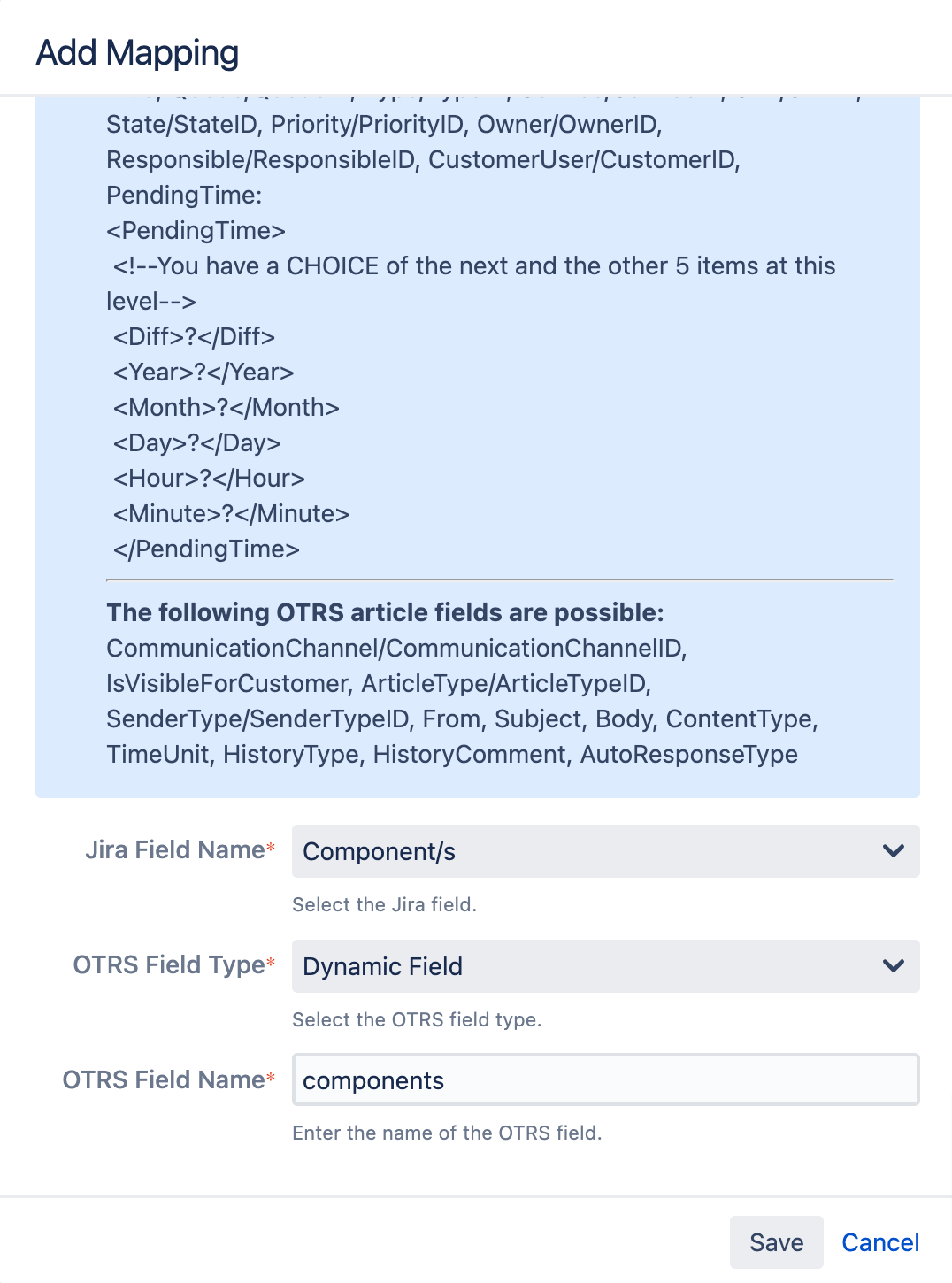
Task: Click the closing PendingTime tag
Action: tap(206, 549)
